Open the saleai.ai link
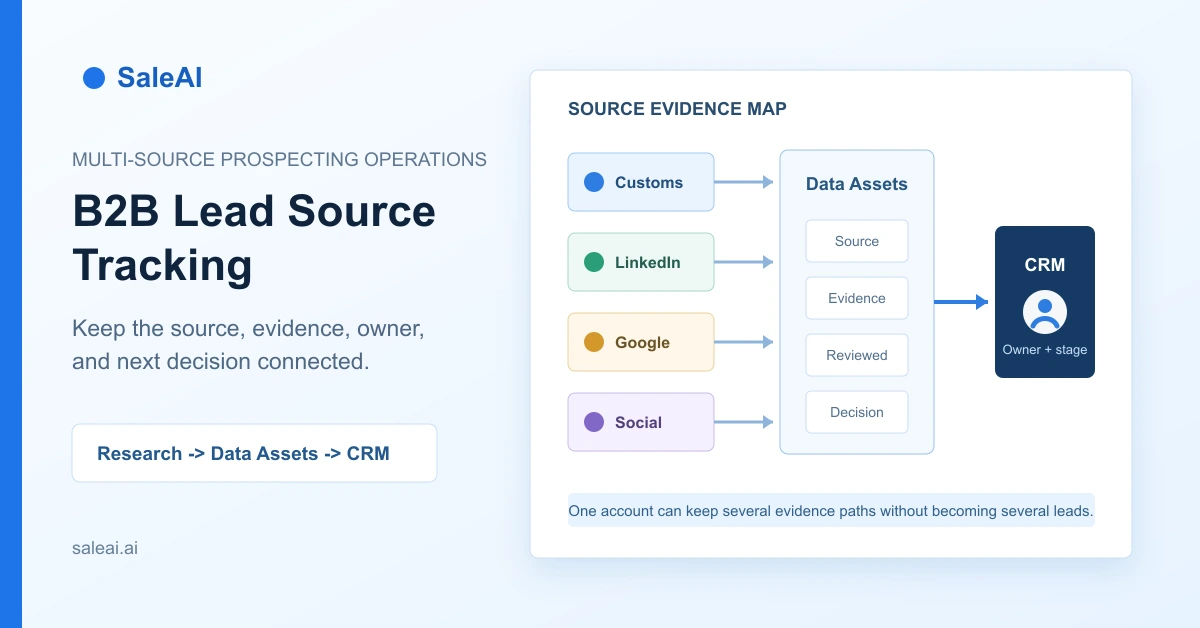This screenshot has height=628, width=1200. pos(105,548)
